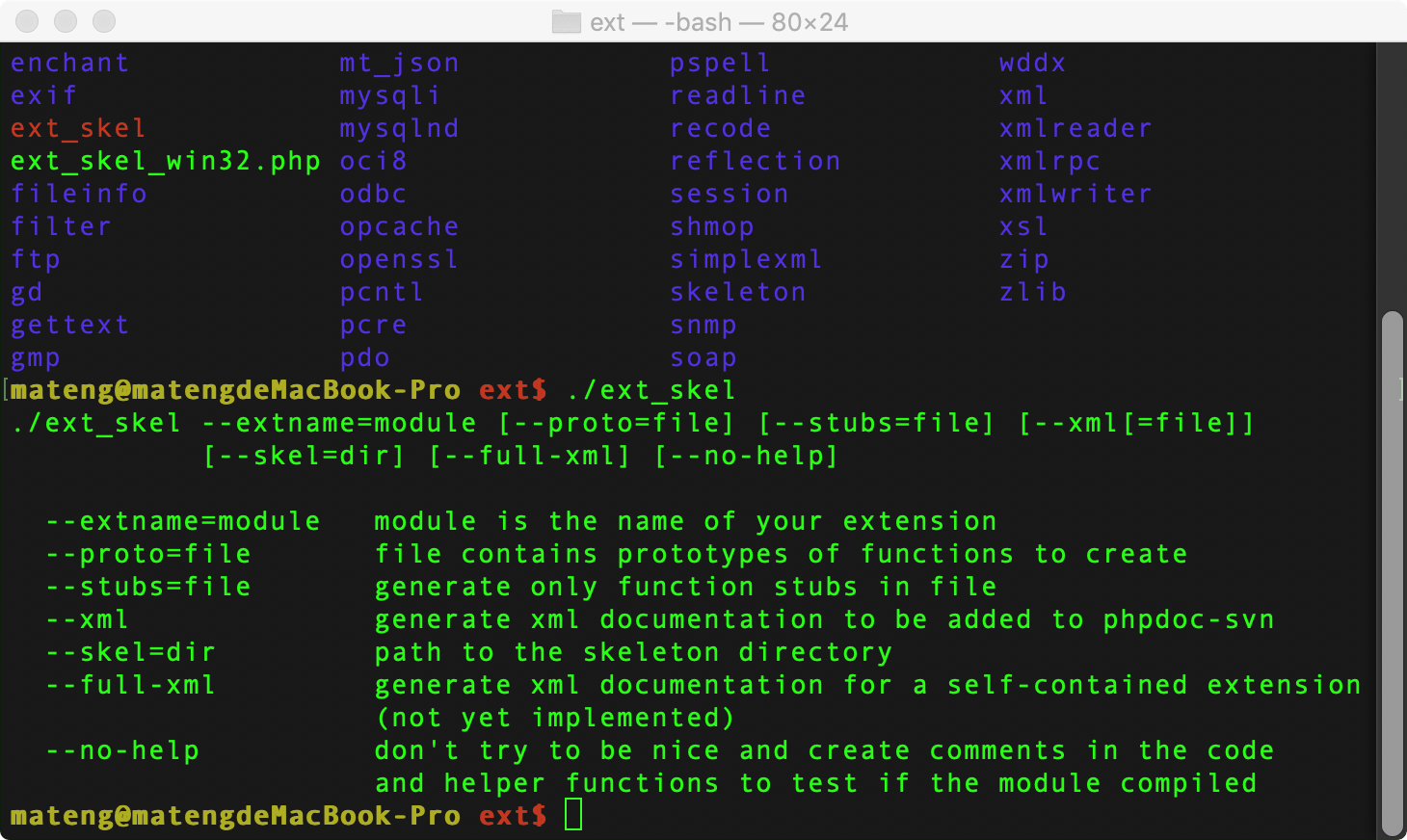
Task: Click the typed ./ext_skel command after first prompt
Action: pyautogui.click(x=651, y=390)
